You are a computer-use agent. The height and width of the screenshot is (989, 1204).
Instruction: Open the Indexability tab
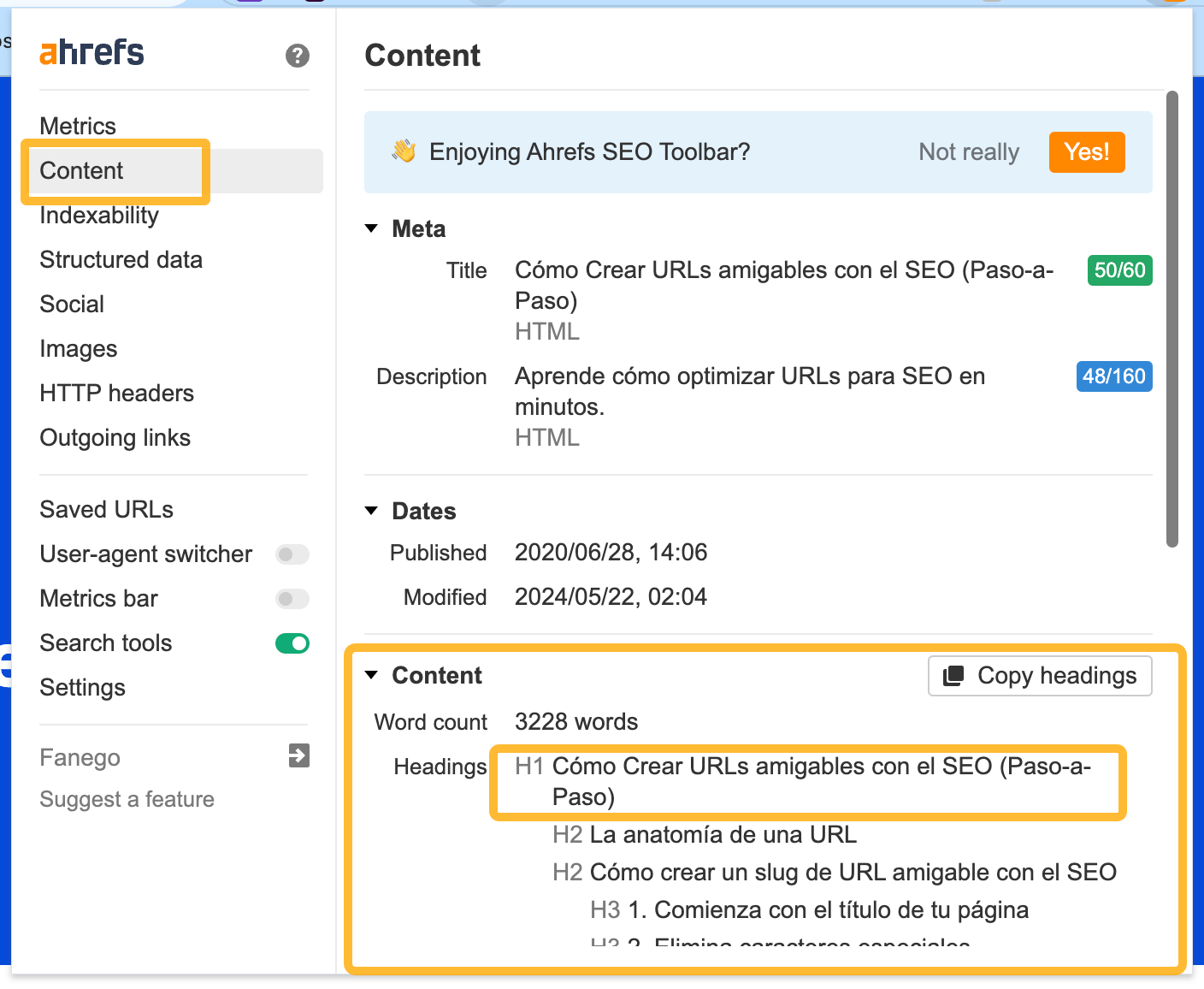98,215
